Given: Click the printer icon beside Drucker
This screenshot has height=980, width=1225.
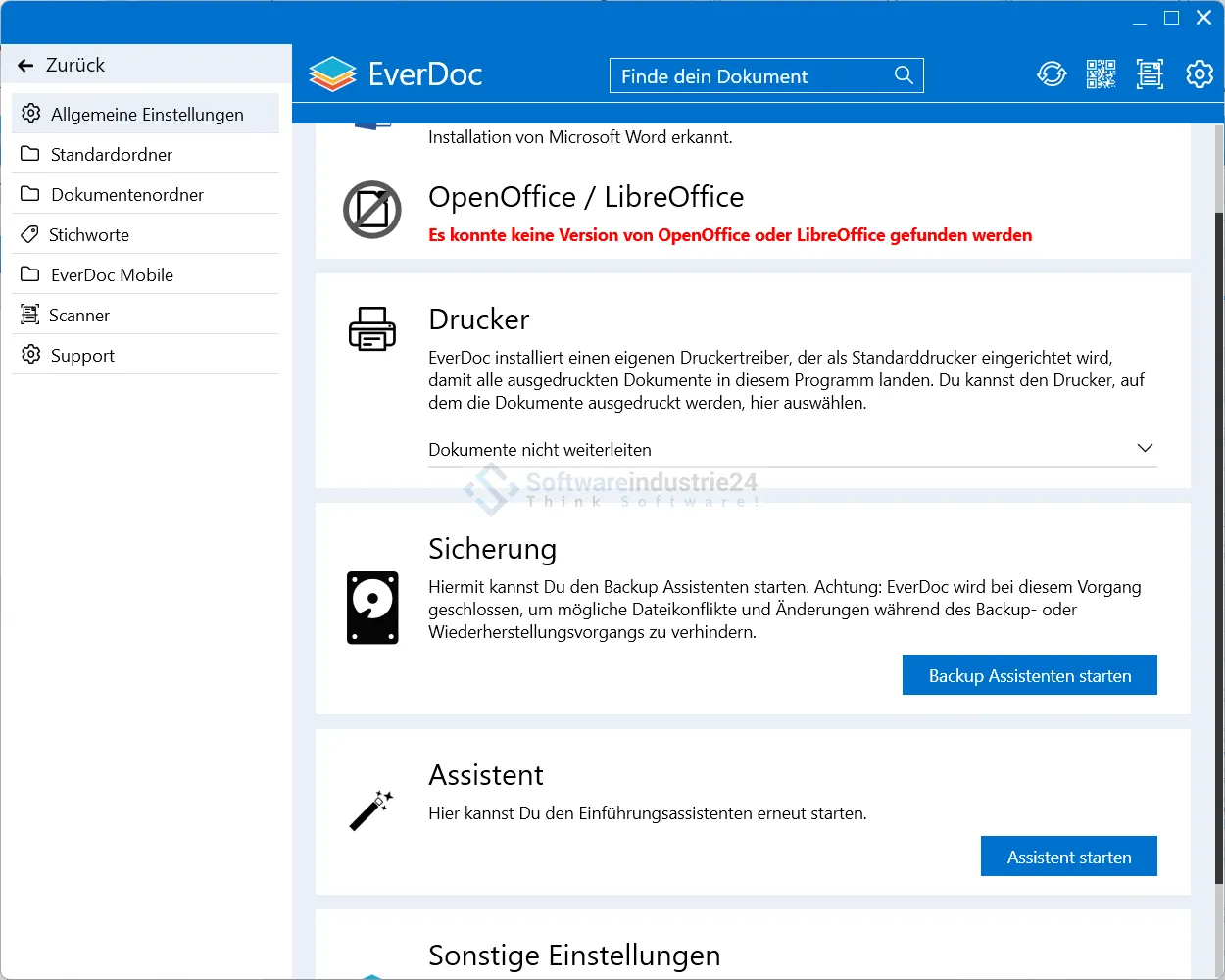Looking at the screenshot, I should 372,328.
